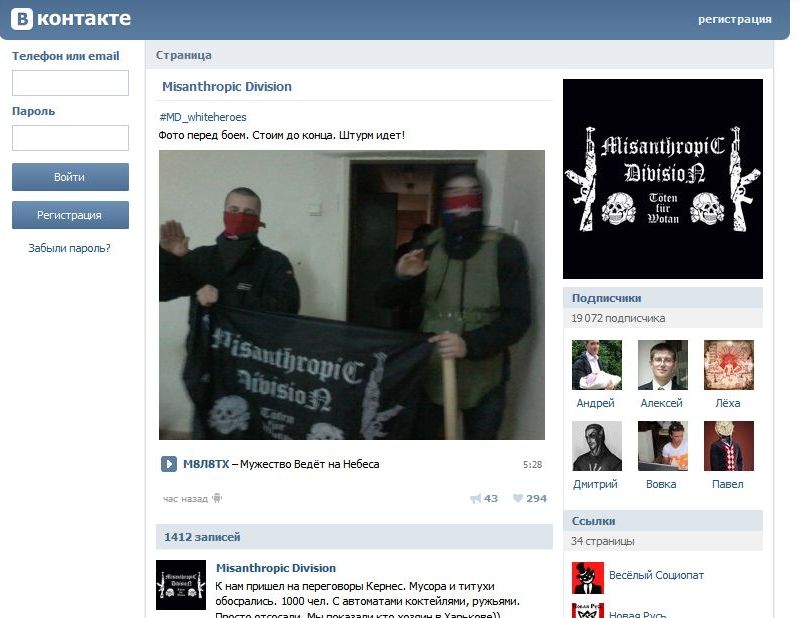This screenshot has height=618, width=800.
Task: Click the Пароль input field
Action: pyautogui.click(x=70, y=138)
